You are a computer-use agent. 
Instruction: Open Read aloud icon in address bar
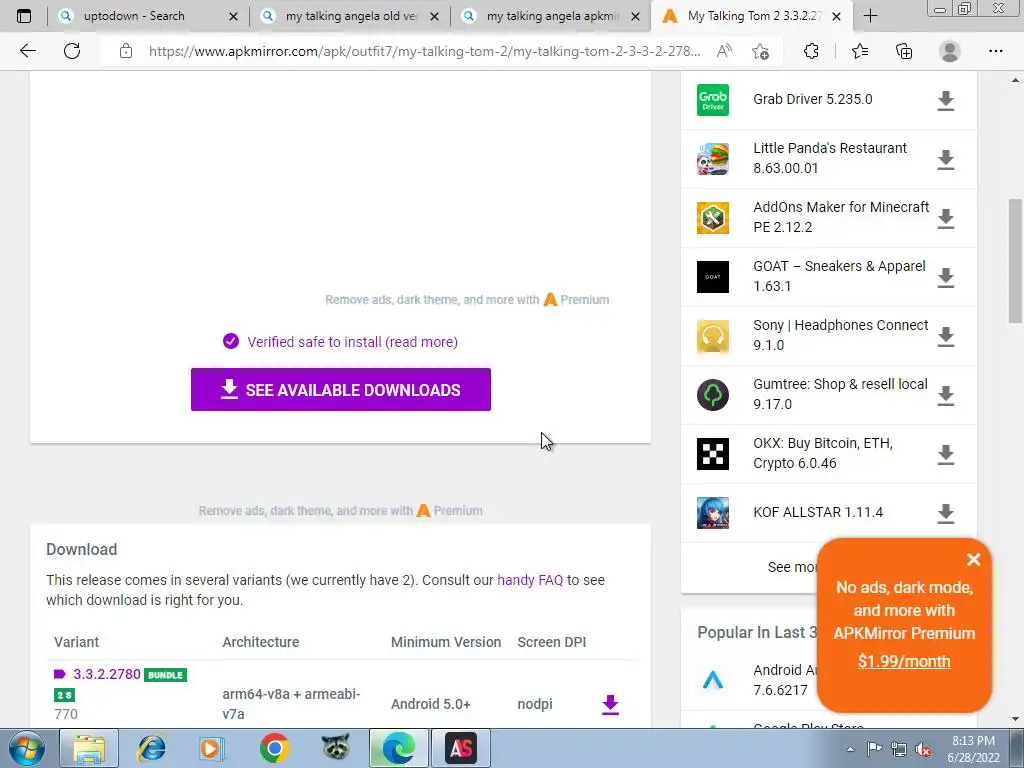[x=724, y=51]
